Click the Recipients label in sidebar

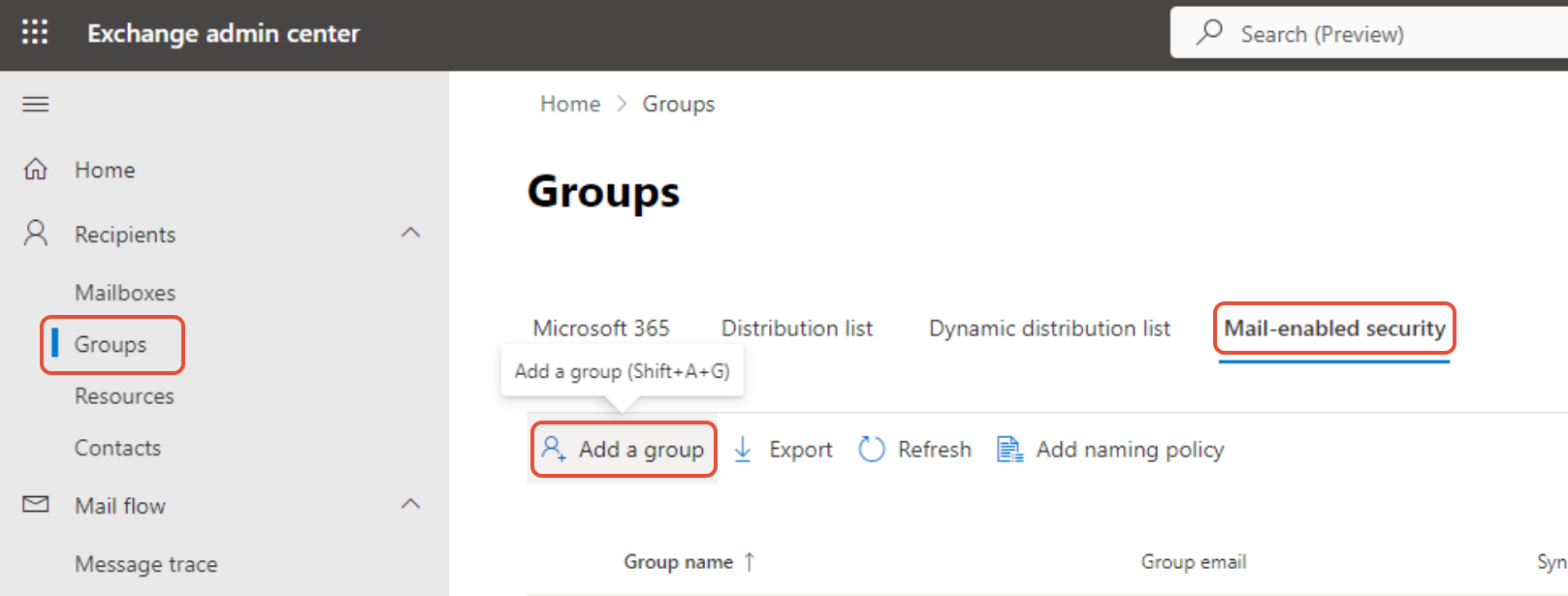click(x=125, y=235)
